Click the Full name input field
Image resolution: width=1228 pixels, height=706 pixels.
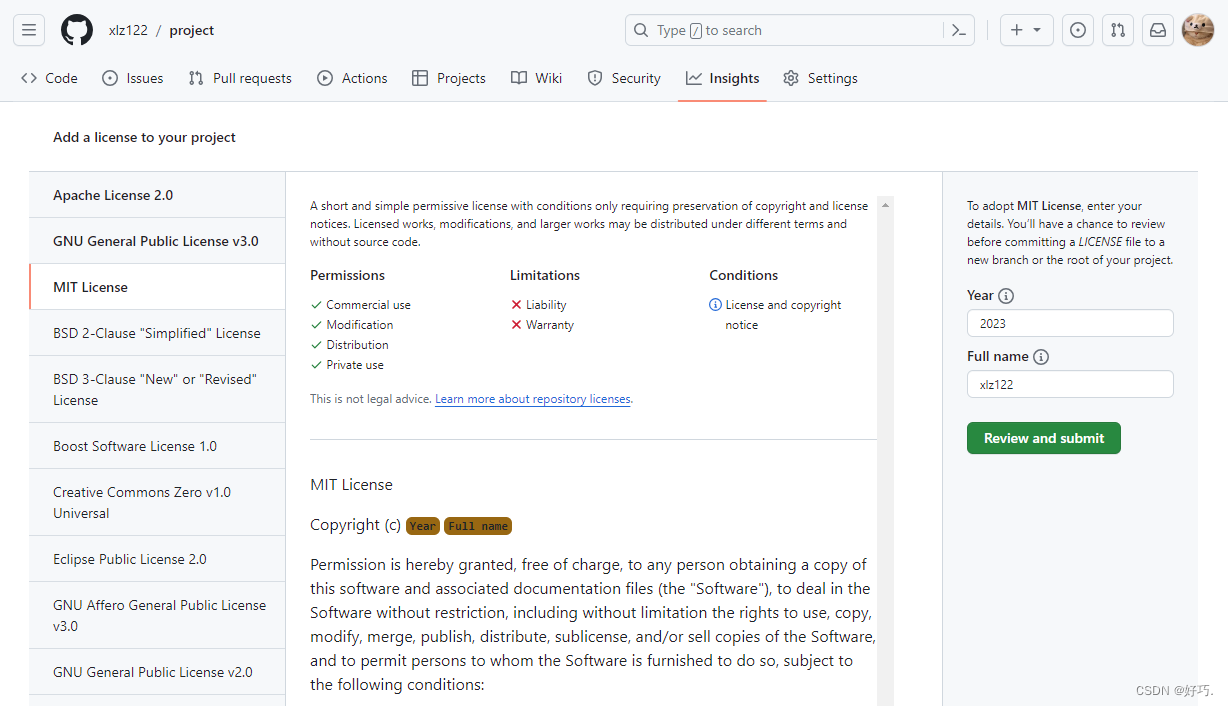coord(1070,384)
